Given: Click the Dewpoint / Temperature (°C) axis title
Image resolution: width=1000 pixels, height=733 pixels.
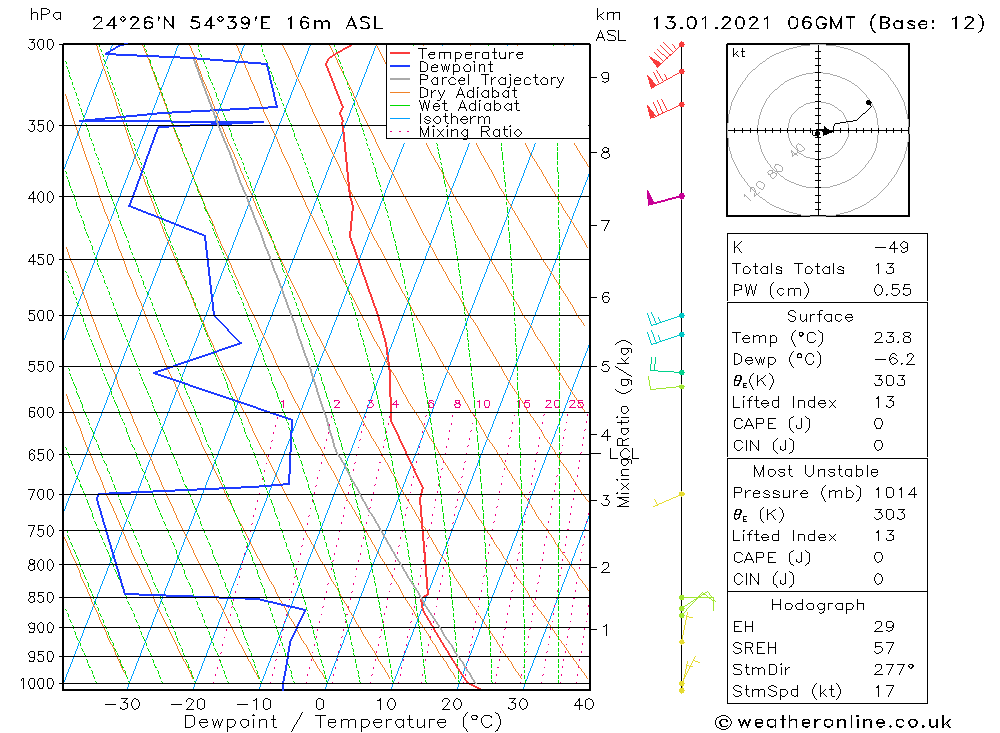Looking at the screenshot, I should [342, 722].
